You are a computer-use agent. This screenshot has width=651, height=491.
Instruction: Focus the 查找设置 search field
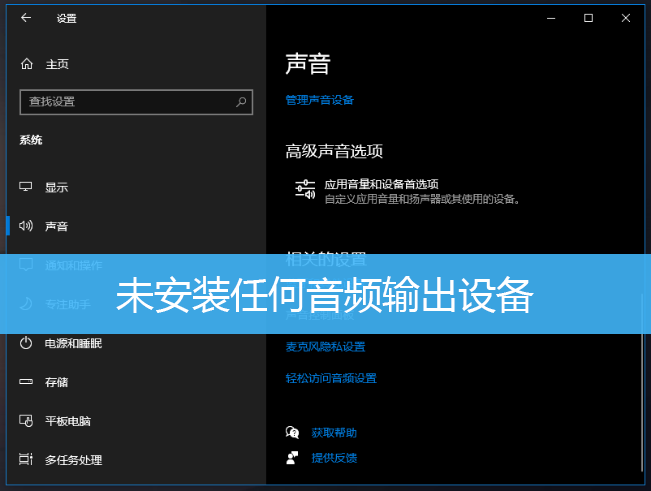point(125,101)
